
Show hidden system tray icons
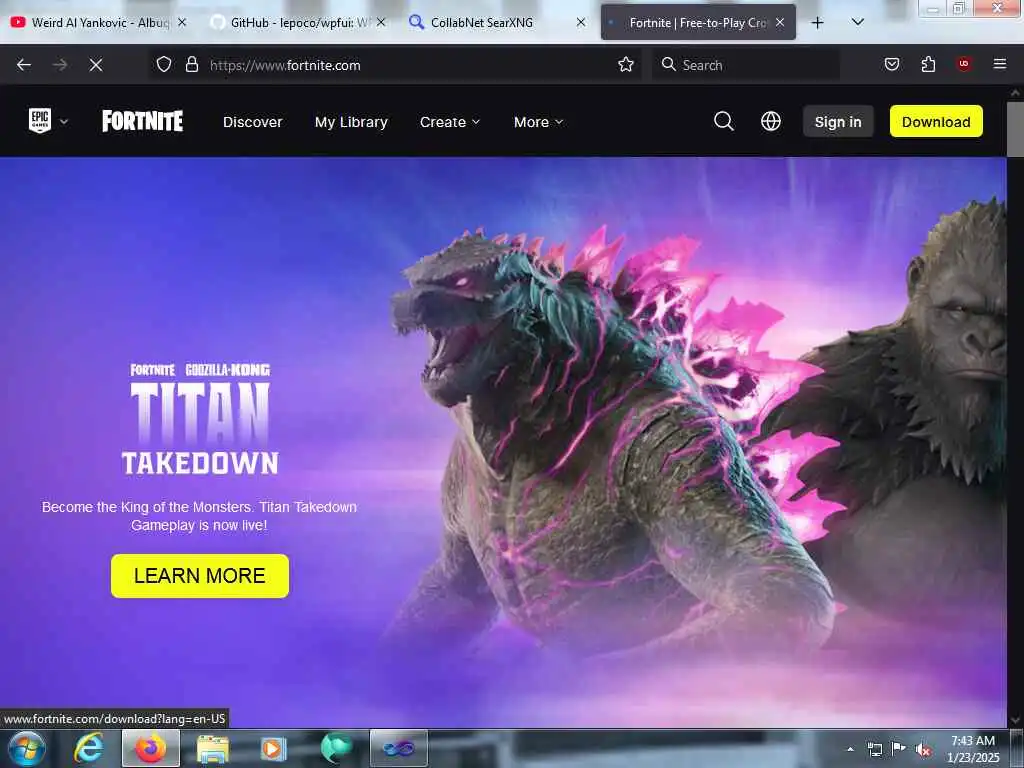point(850,750)
